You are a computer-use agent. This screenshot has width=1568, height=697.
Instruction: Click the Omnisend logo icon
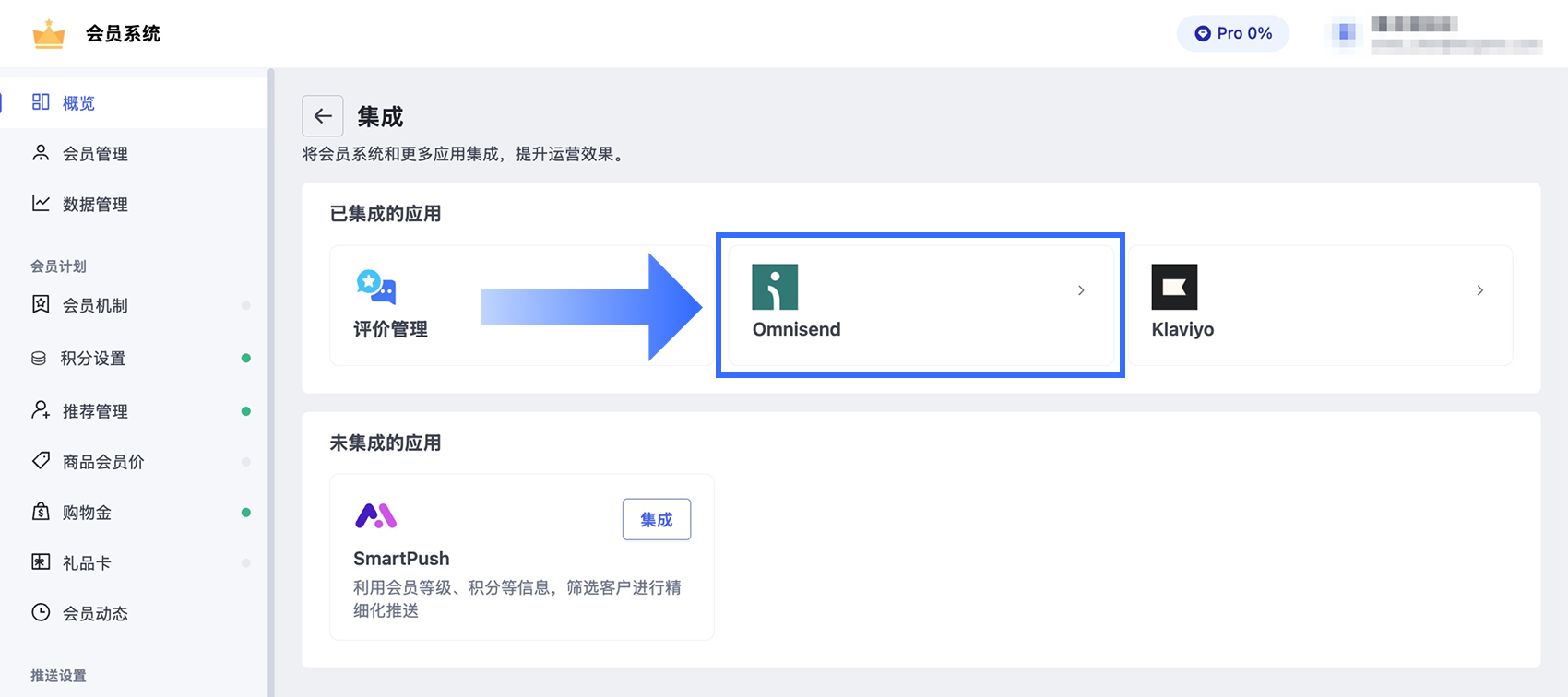coord(775,287)
